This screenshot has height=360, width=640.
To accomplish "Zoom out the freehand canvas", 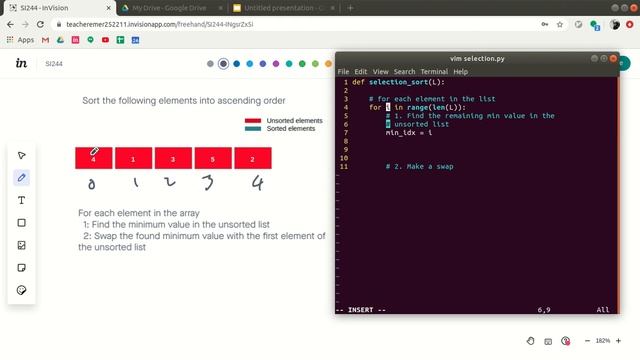I will 587,341.
